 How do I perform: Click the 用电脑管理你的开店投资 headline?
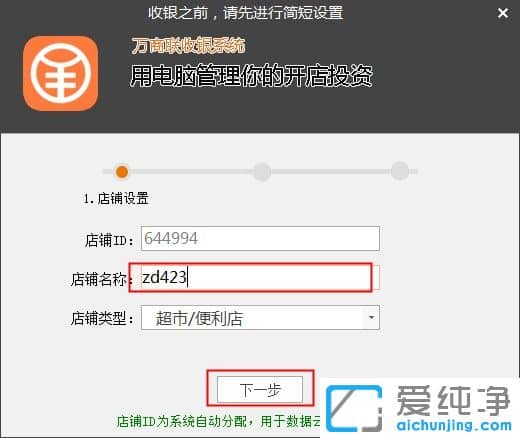coord(251,76)
